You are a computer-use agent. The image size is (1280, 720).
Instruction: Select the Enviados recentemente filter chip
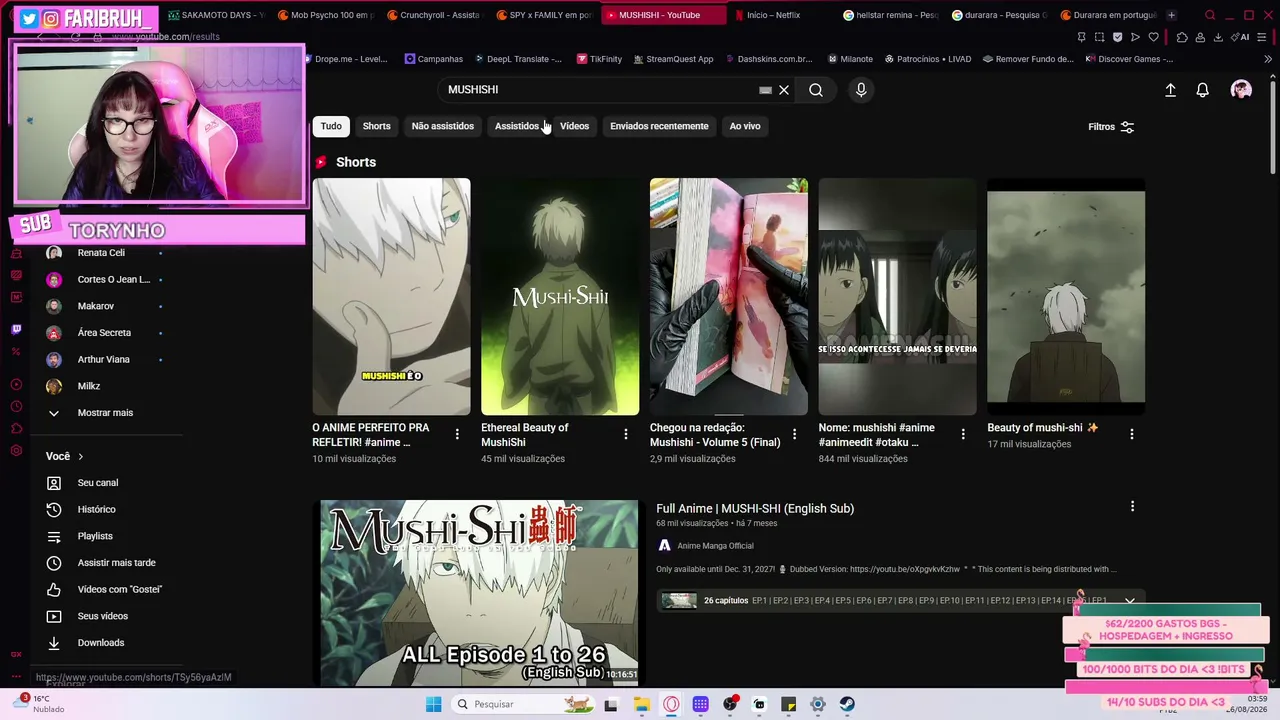[x=659, y=126]
